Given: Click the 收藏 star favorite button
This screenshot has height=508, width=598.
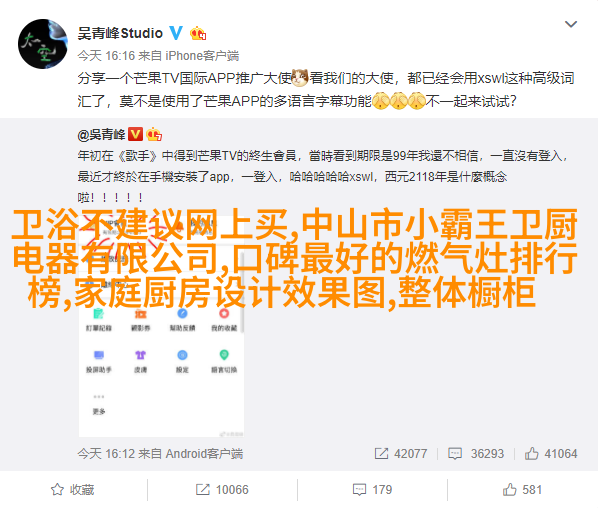Looking at the screenshot, I should coord(73,489).
